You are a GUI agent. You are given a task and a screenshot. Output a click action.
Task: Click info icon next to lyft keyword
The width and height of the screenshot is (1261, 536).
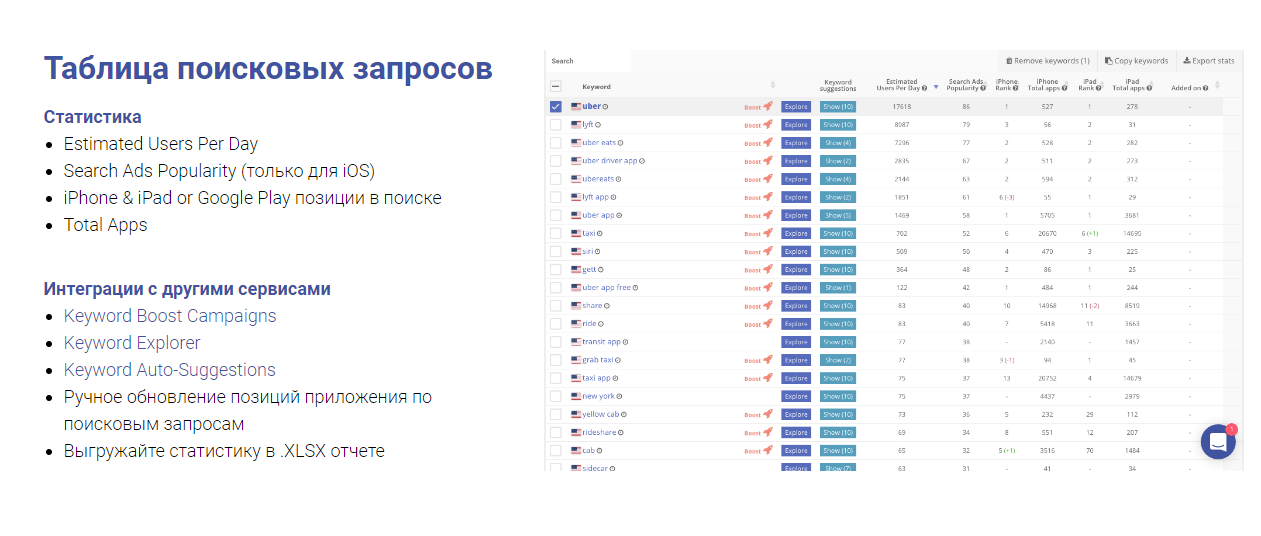coord(598,125)
